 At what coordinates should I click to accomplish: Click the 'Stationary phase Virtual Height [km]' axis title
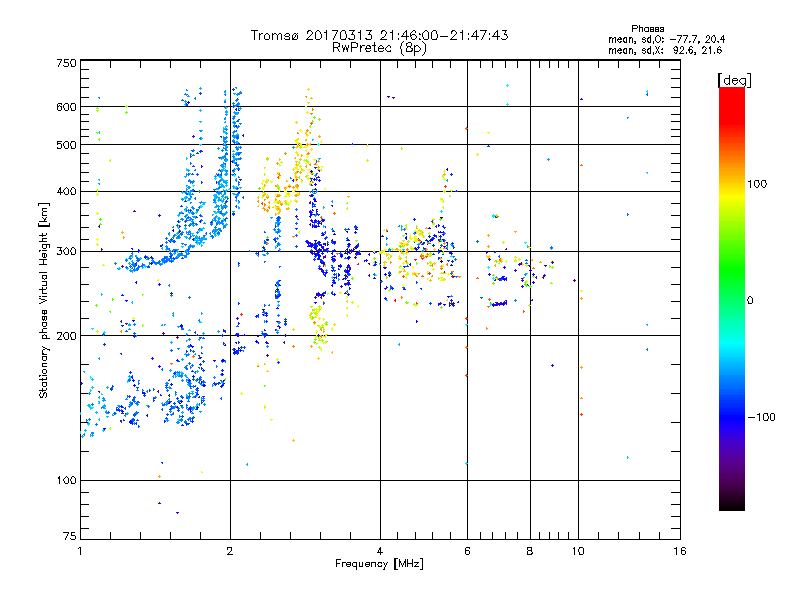(x=44, y=300)
